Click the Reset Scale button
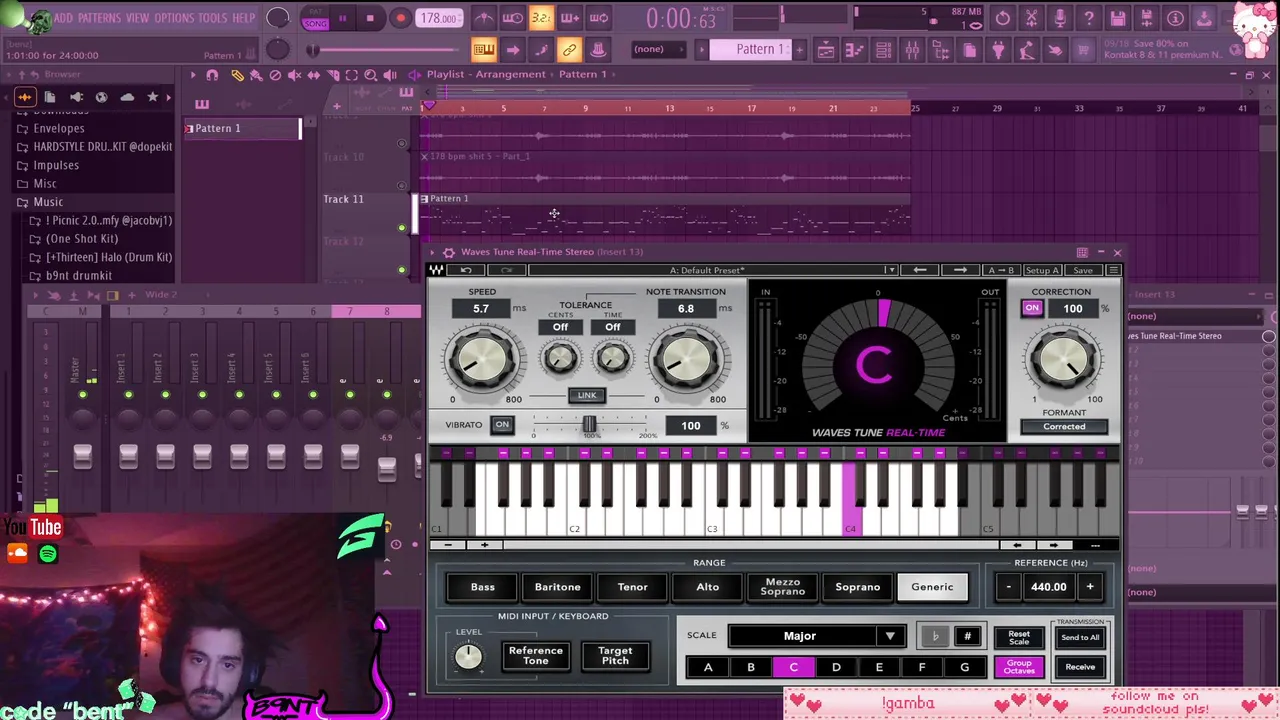 point(1019,637)
